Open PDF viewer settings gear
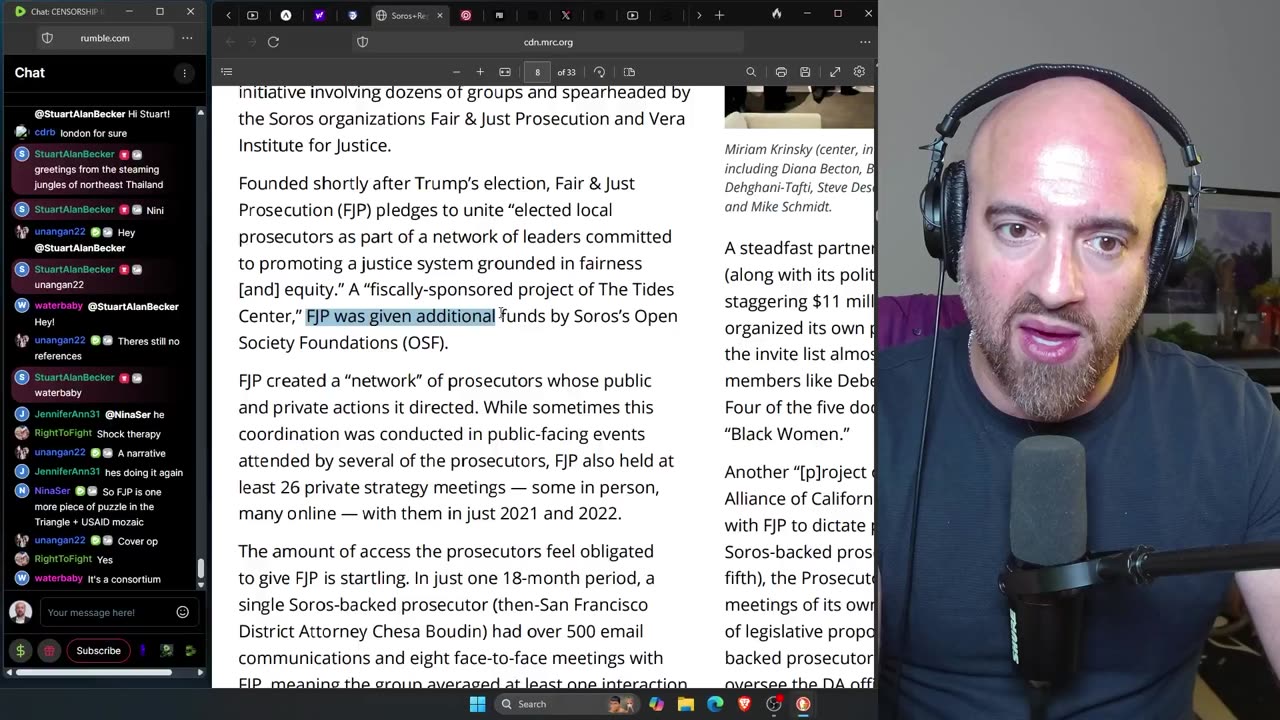This screenshot has width=1280, height=720. click(859, 72)
